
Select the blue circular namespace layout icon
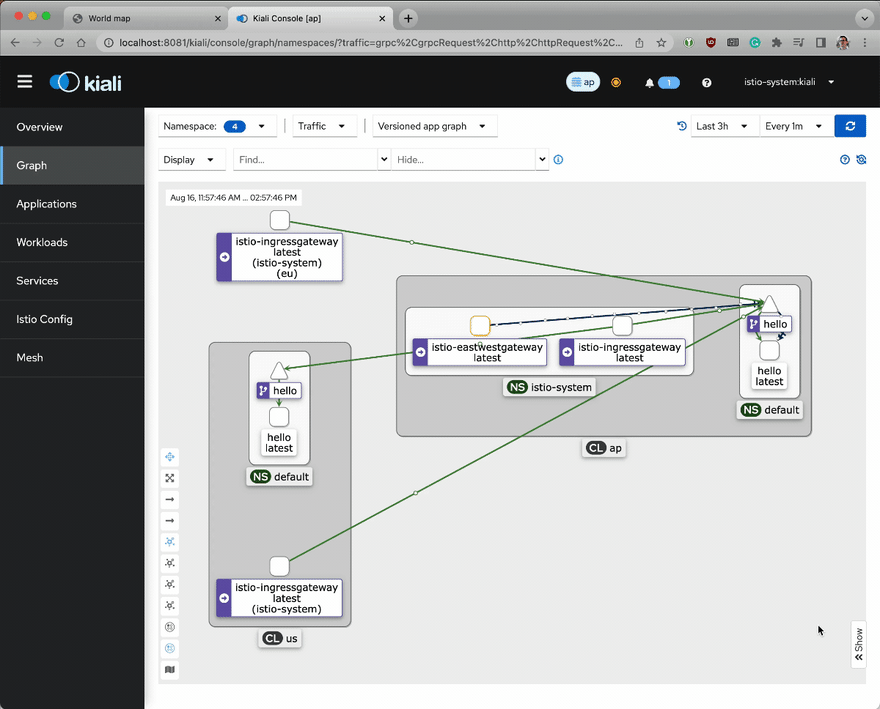pos(169,648)
